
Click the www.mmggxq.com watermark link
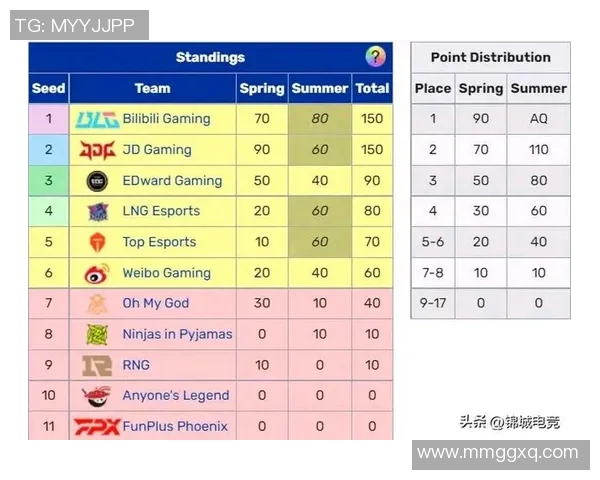pos(497,453)
